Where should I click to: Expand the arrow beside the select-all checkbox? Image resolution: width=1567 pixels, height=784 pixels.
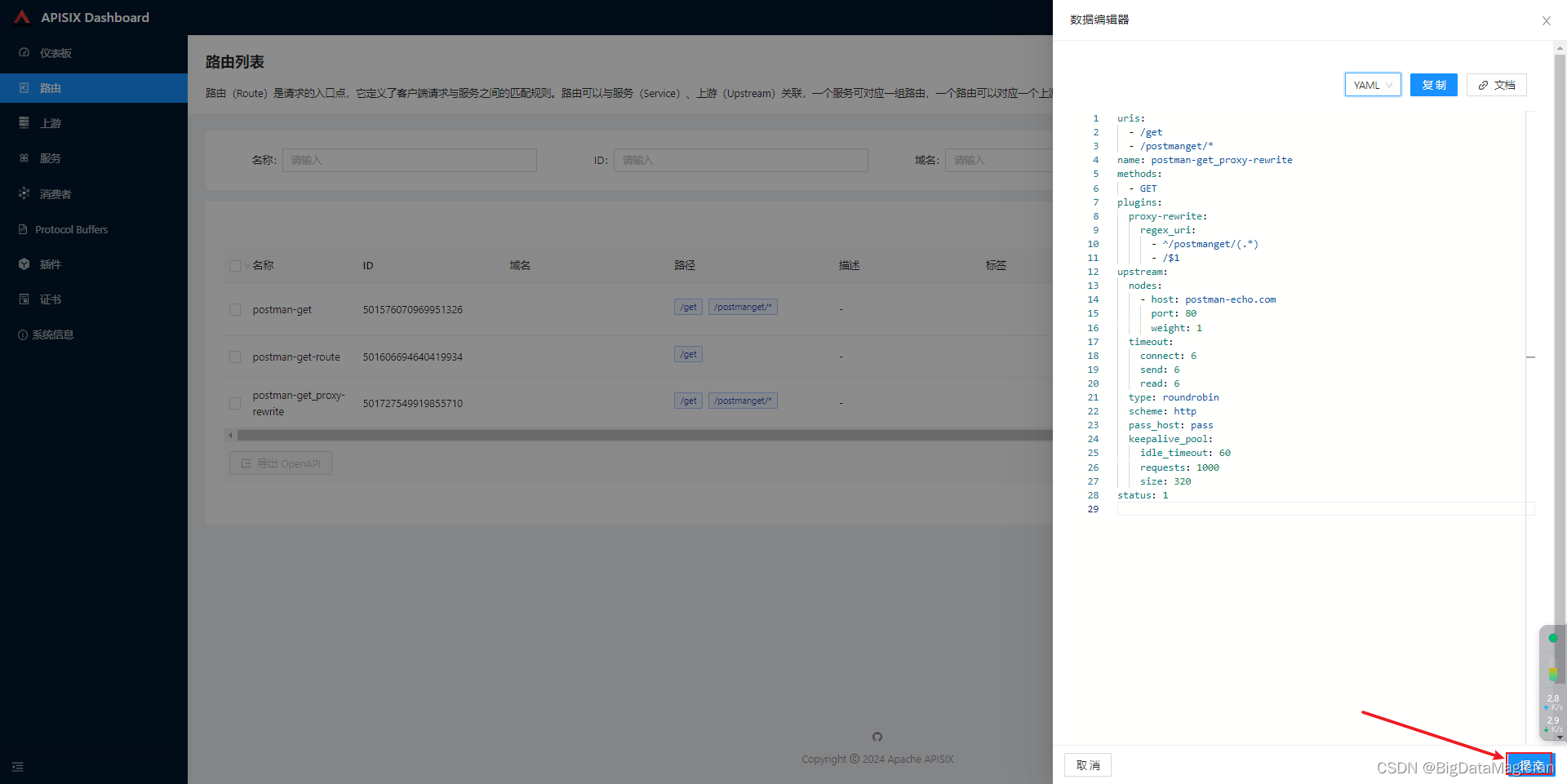click(247, 266)
